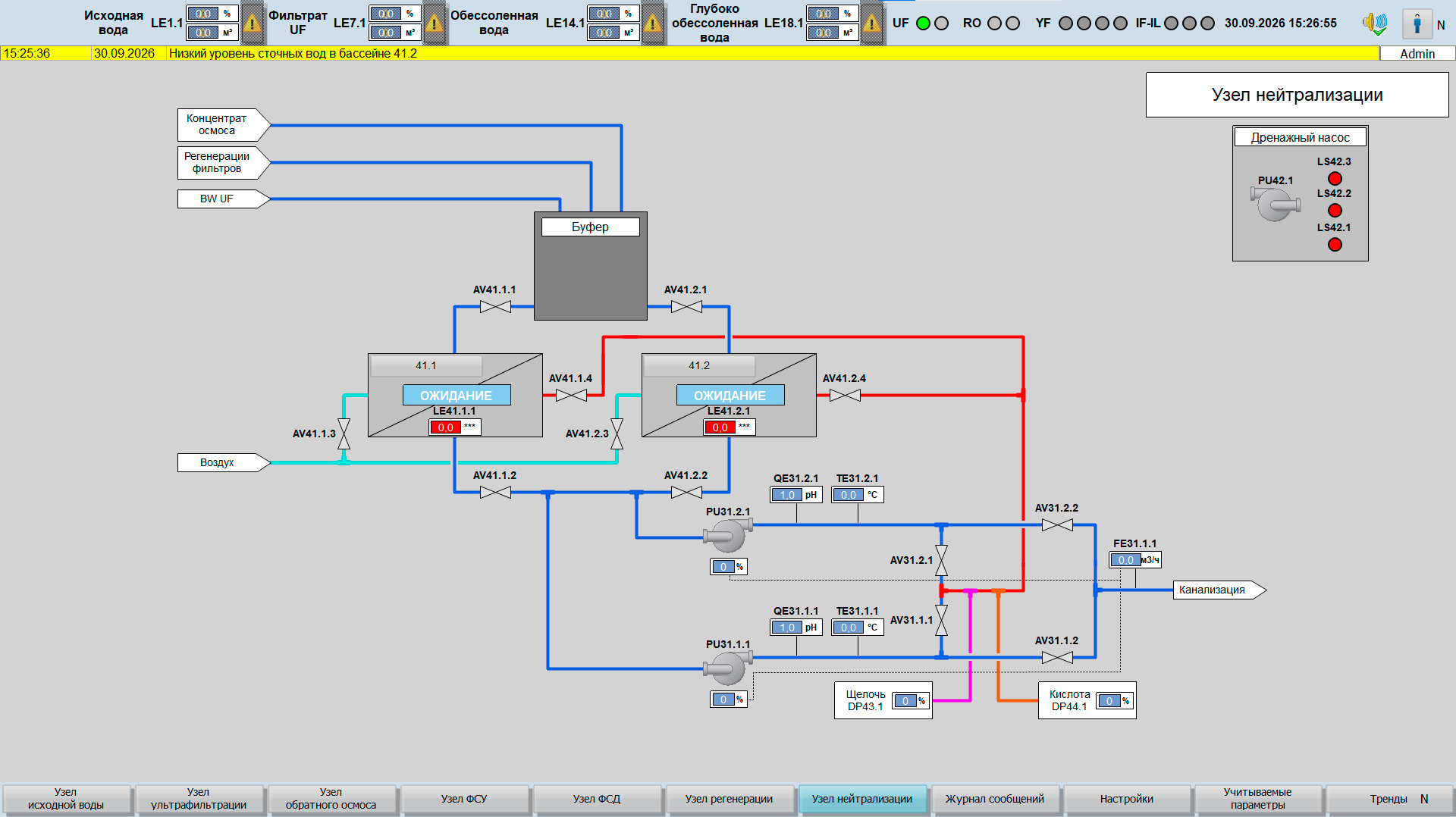1456x817 pixels.
Task: Click the LS42.2 red level indicator
Action: (1335, 211)
